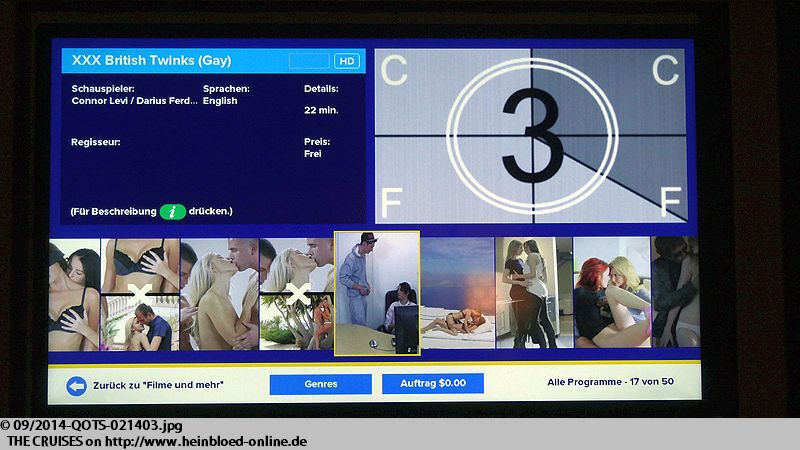Click the countdown preview video panel

click(531, 136)
